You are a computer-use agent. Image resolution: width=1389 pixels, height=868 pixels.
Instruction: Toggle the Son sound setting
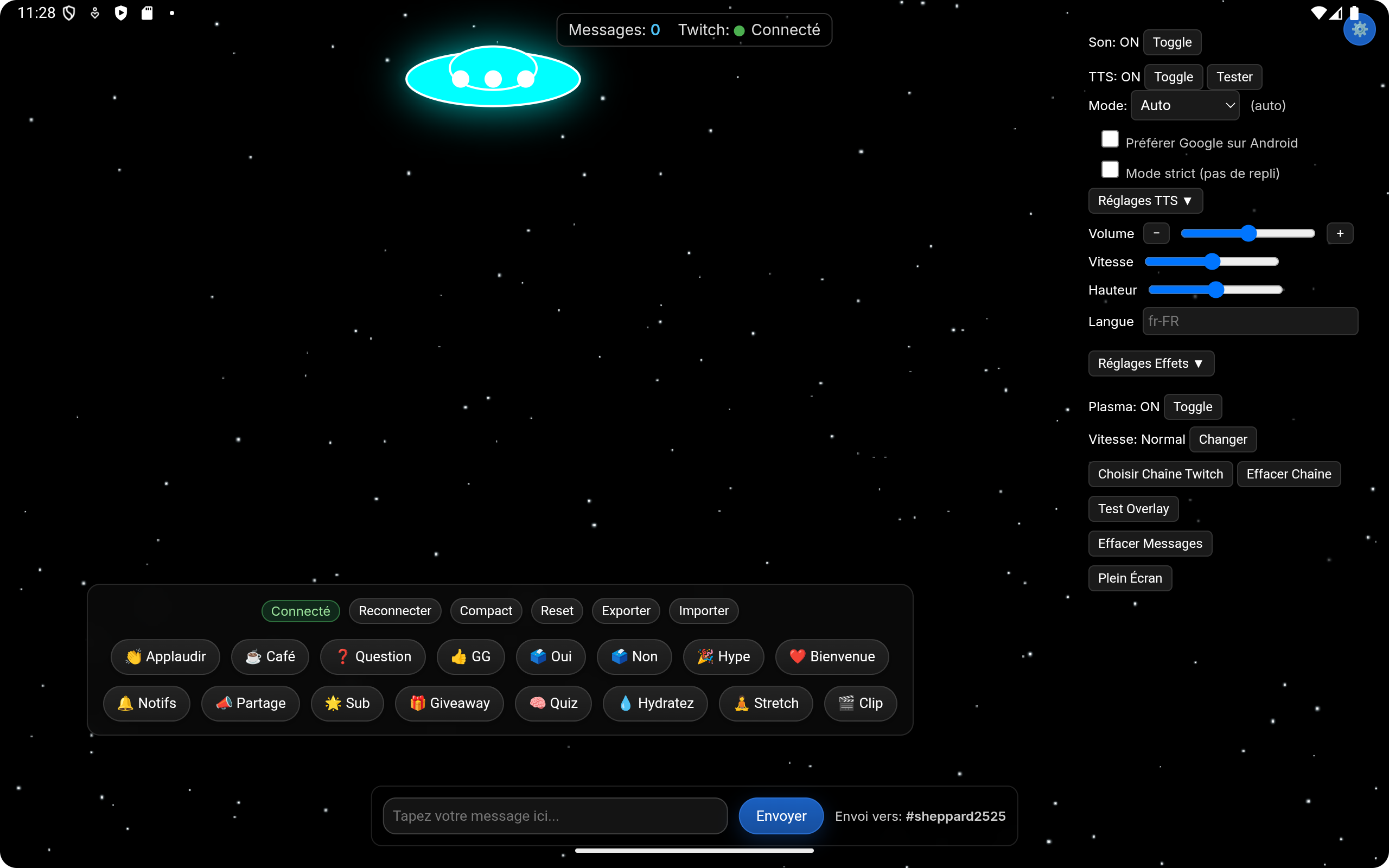[1171, 42]
